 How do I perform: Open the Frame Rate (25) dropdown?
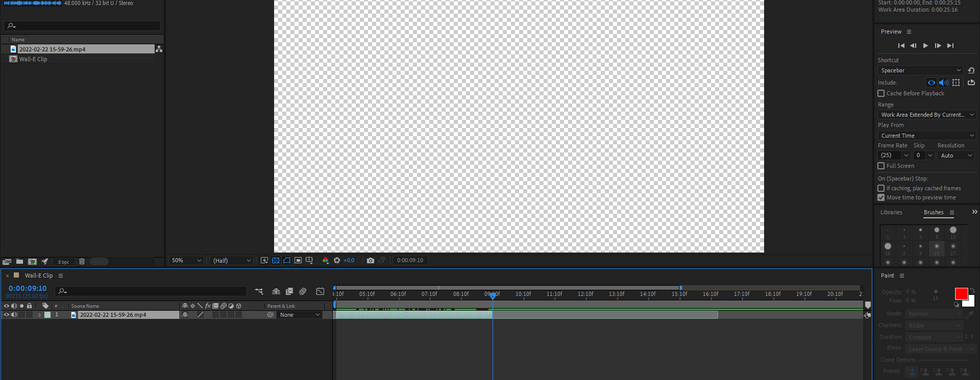click(894, 155)
